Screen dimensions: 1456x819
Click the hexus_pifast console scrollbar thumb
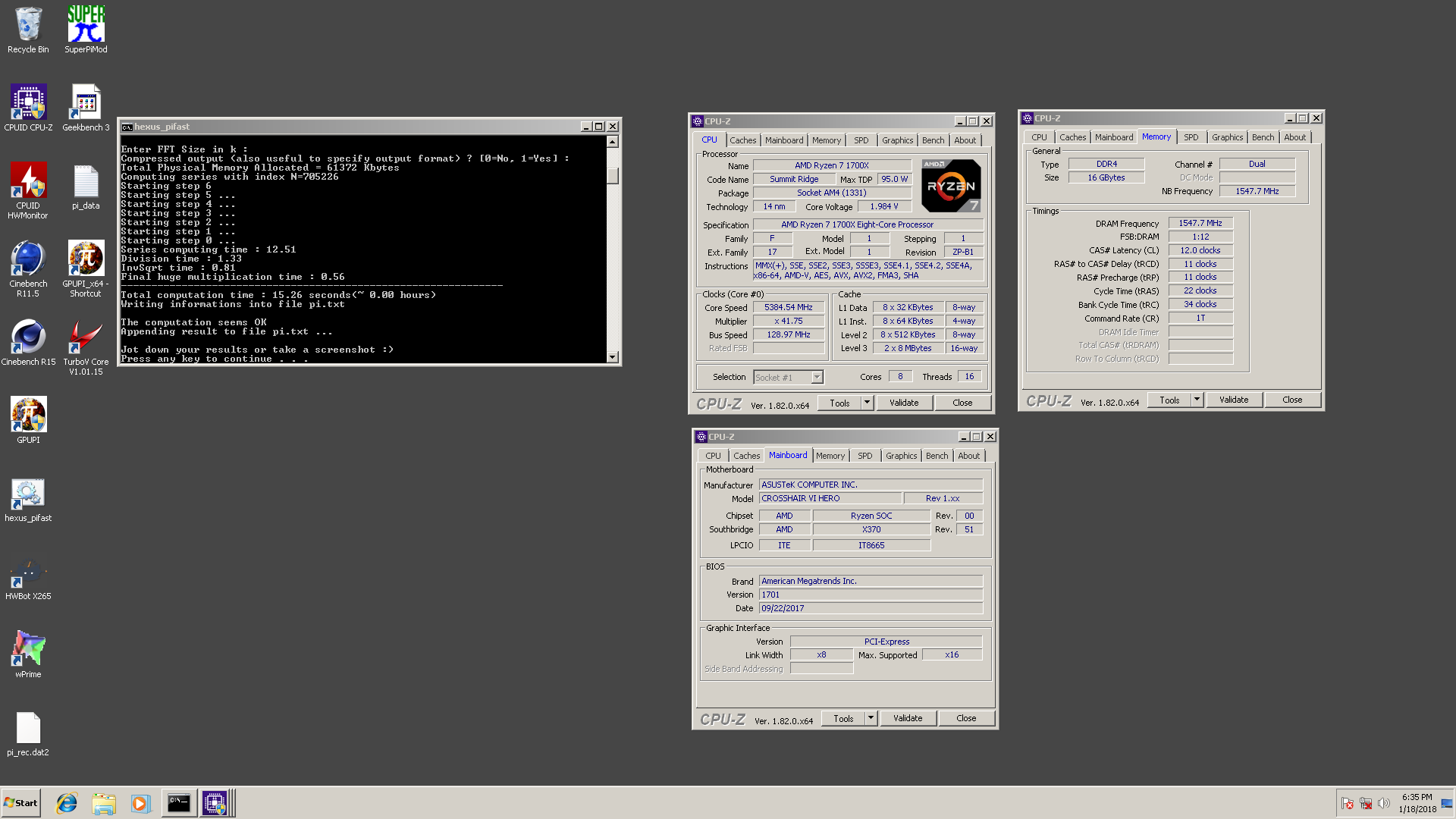coord(613,175)
